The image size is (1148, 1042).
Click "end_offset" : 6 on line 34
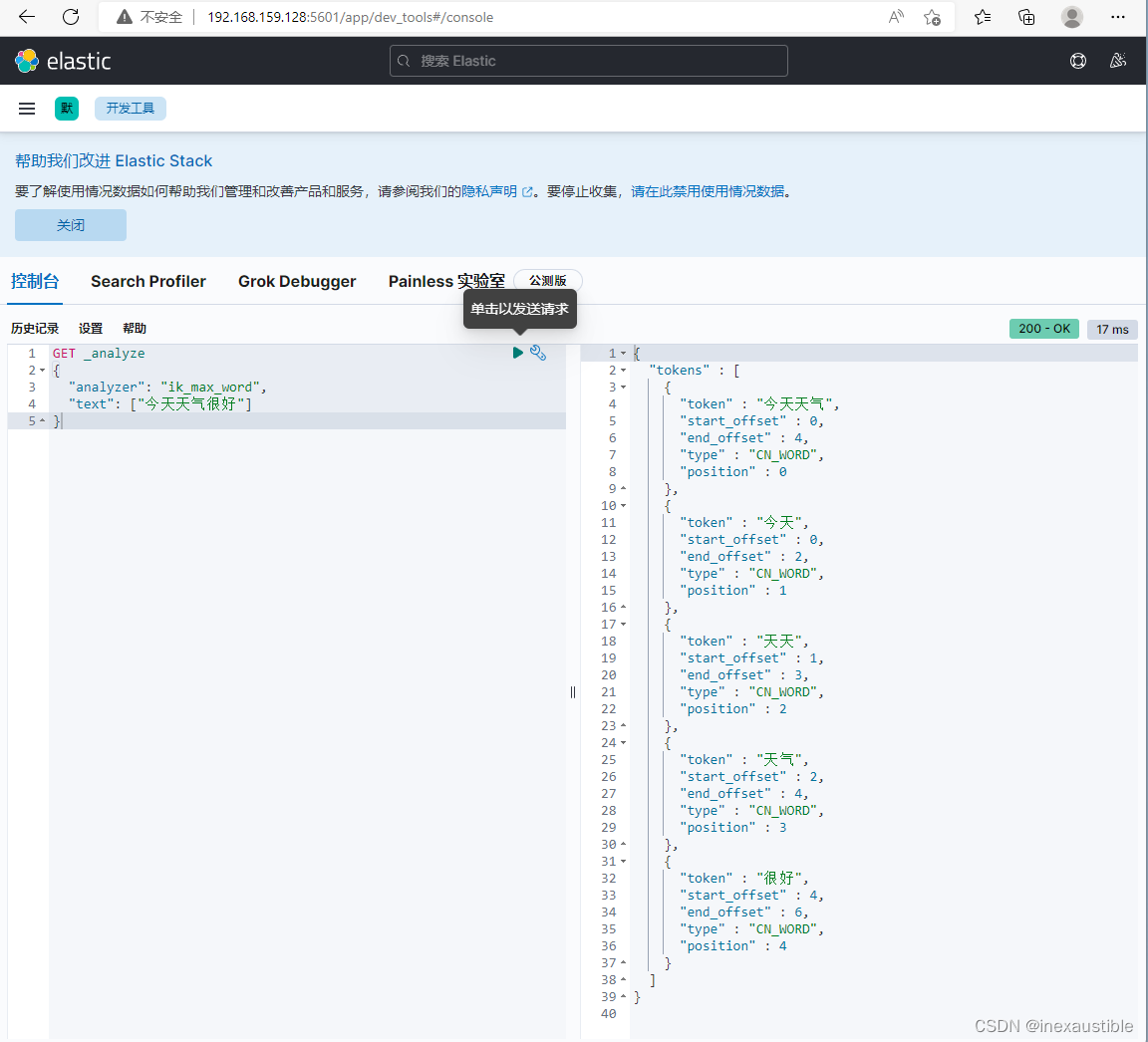pos(741,912)
